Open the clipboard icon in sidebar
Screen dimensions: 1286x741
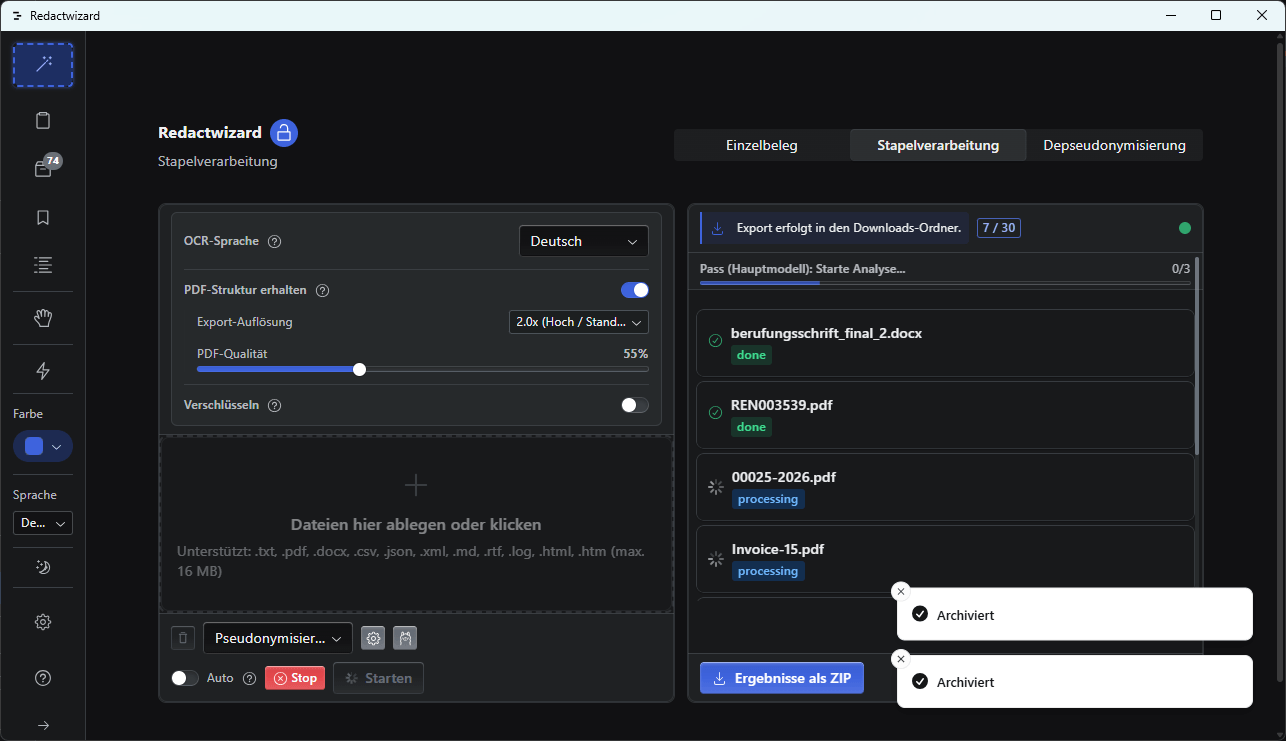tap(43, 121)
